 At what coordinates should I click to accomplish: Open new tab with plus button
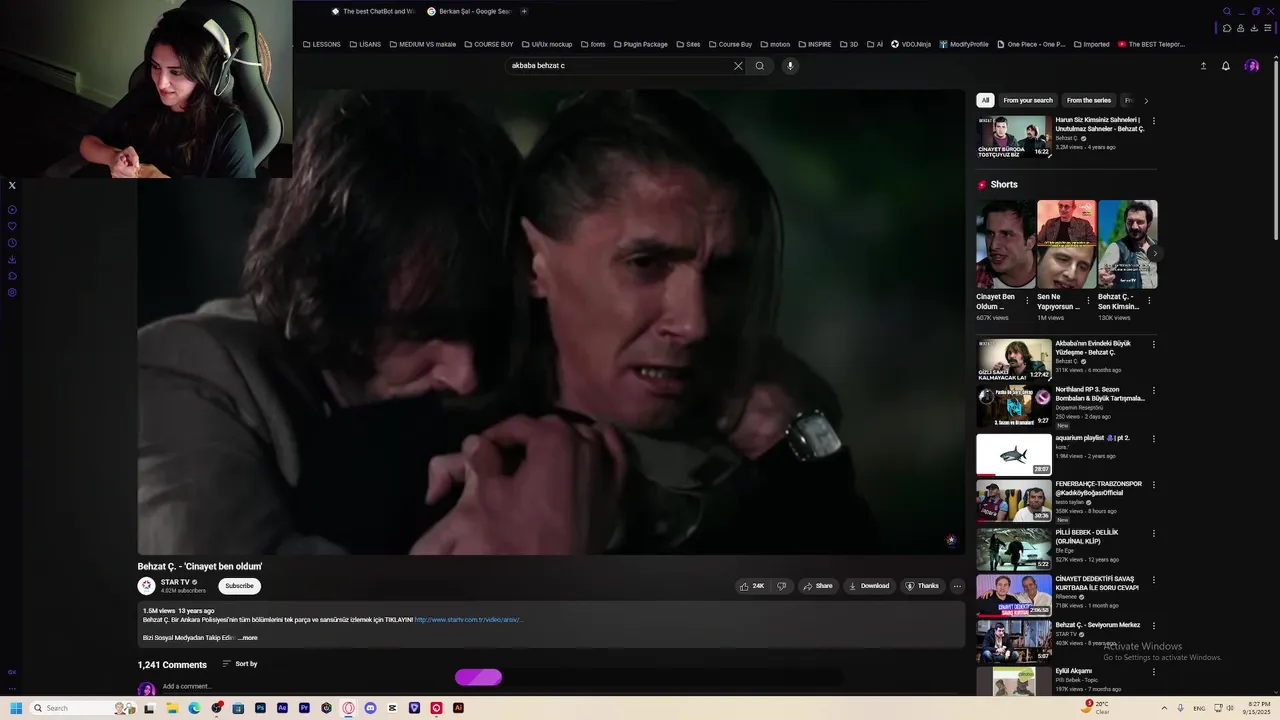click(524, 12)
